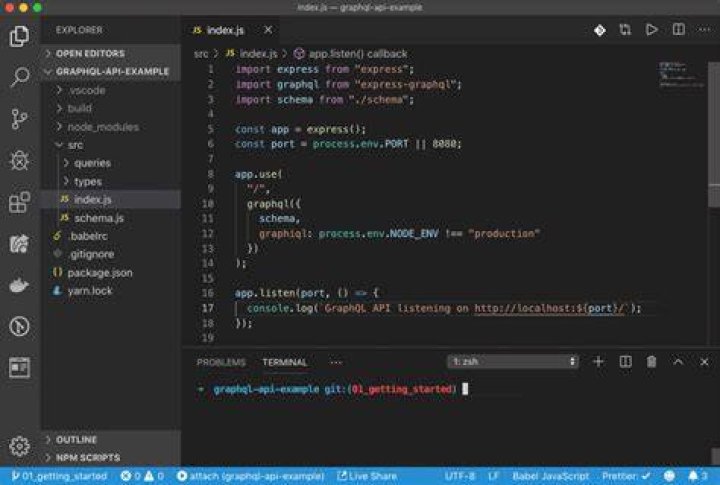
Task: Expand the build folder
Action: pos(111,108)
